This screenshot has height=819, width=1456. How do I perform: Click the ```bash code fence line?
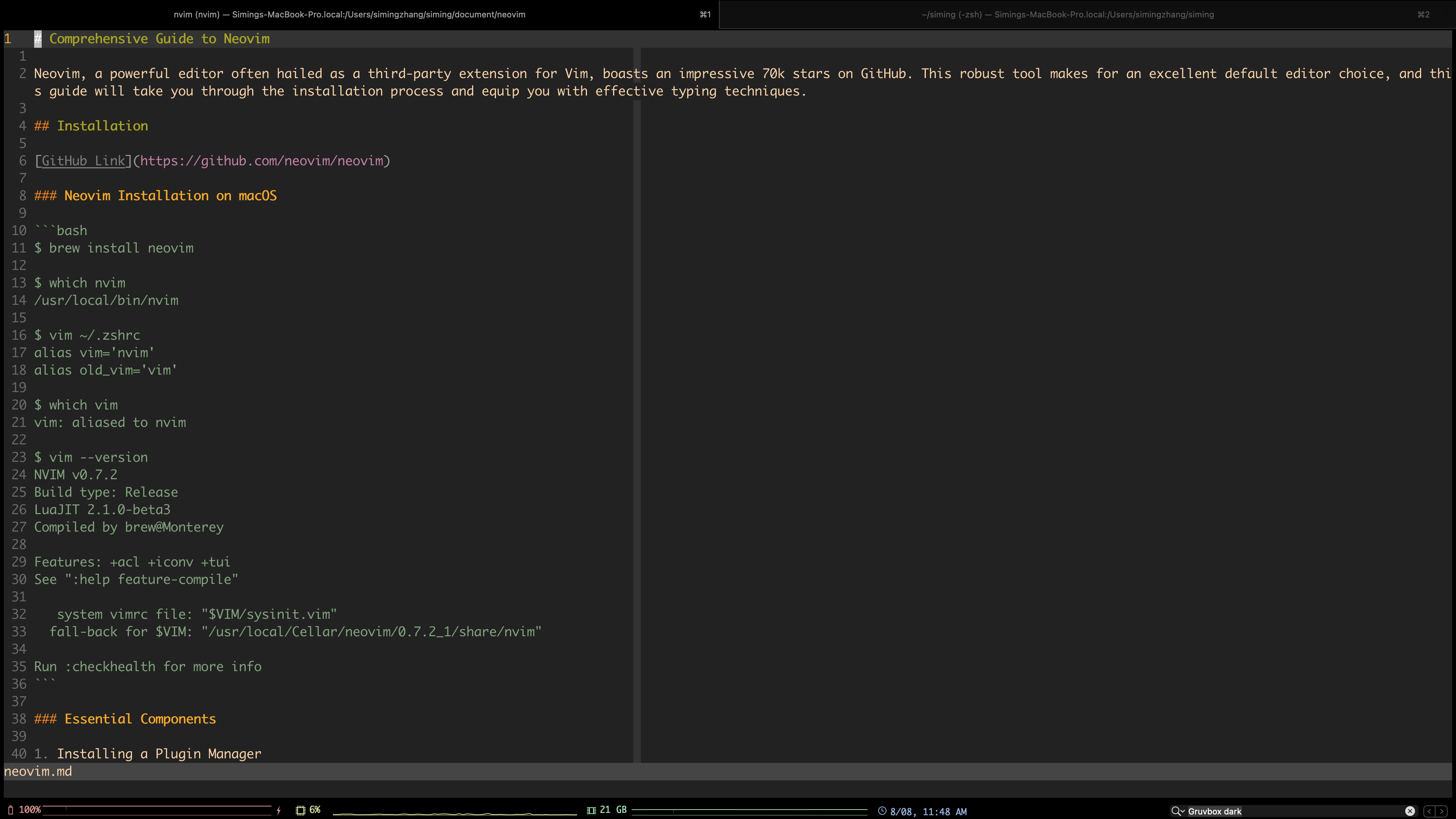(61, 231)
